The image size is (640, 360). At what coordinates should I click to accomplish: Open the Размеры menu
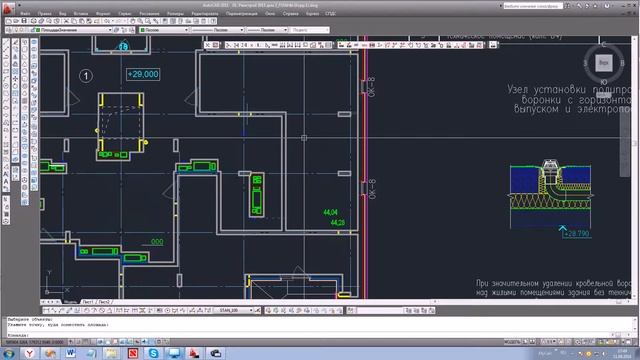click(175, 13)
